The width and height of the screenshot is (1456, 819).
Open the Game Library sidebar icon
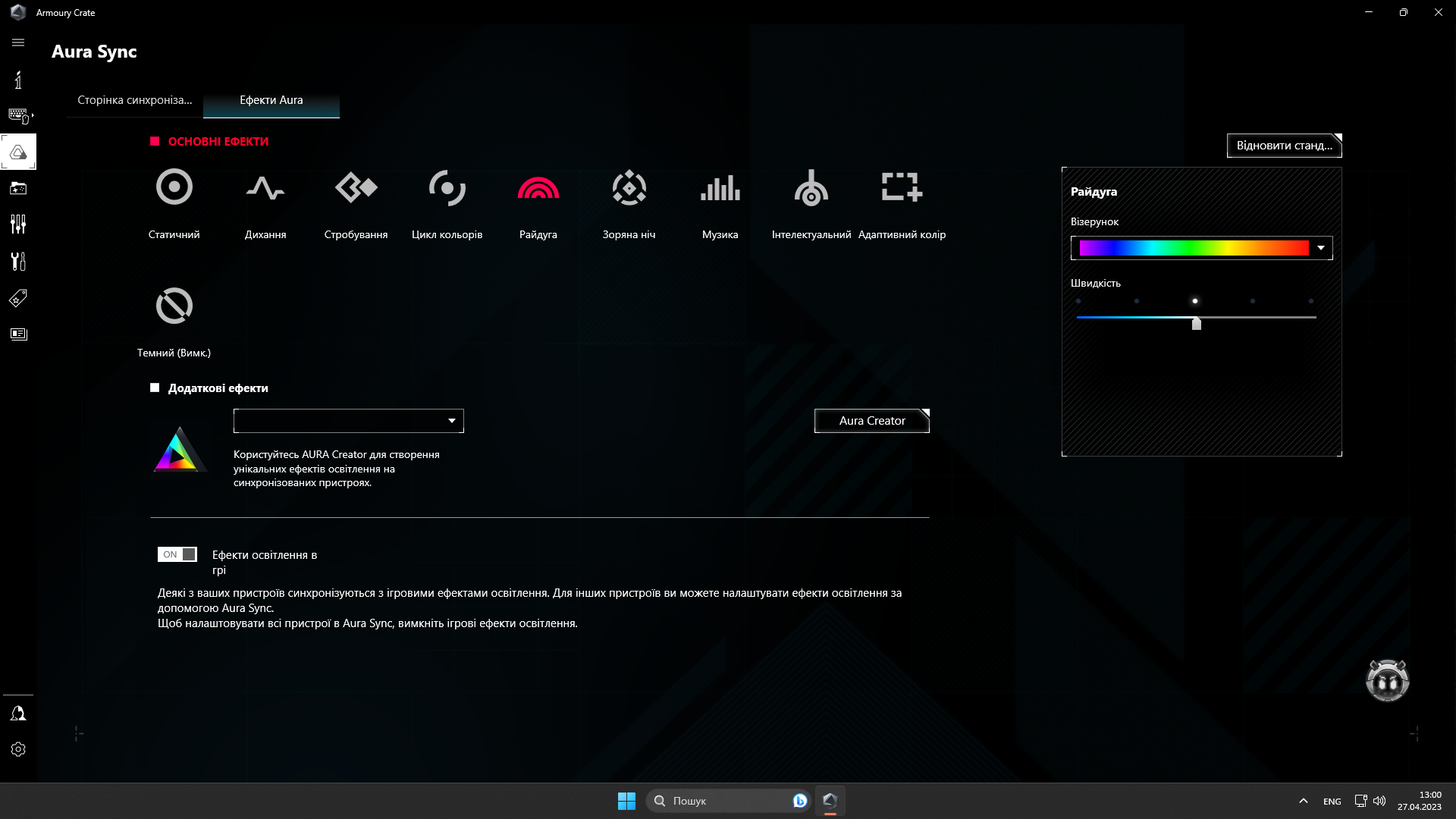coord(18,188)
